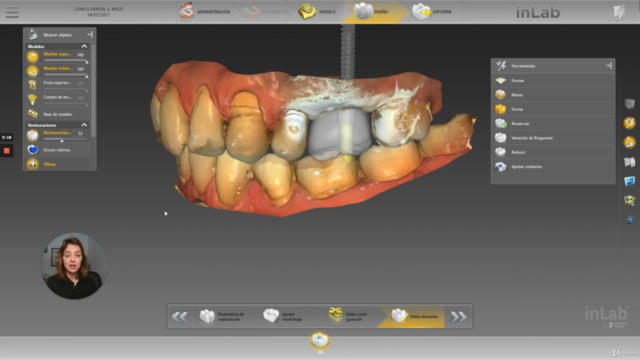Viewport: 640px width, 360px height.
Task: Open the Parámetros de restauración step
Action: 224,316
